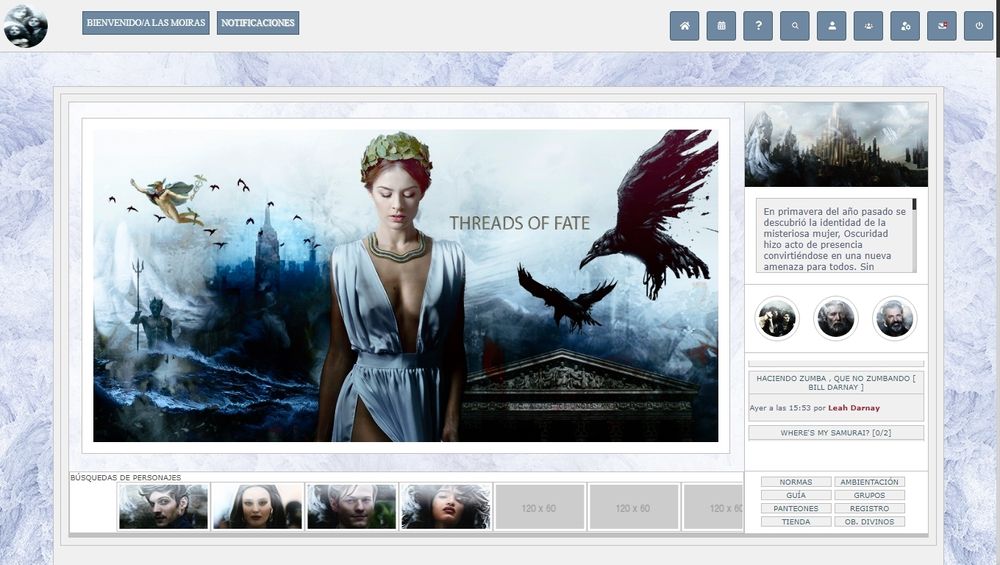Screen dimensions: 1000x565
Task: Open search with the magnifier icon
Action: [795, 26]
